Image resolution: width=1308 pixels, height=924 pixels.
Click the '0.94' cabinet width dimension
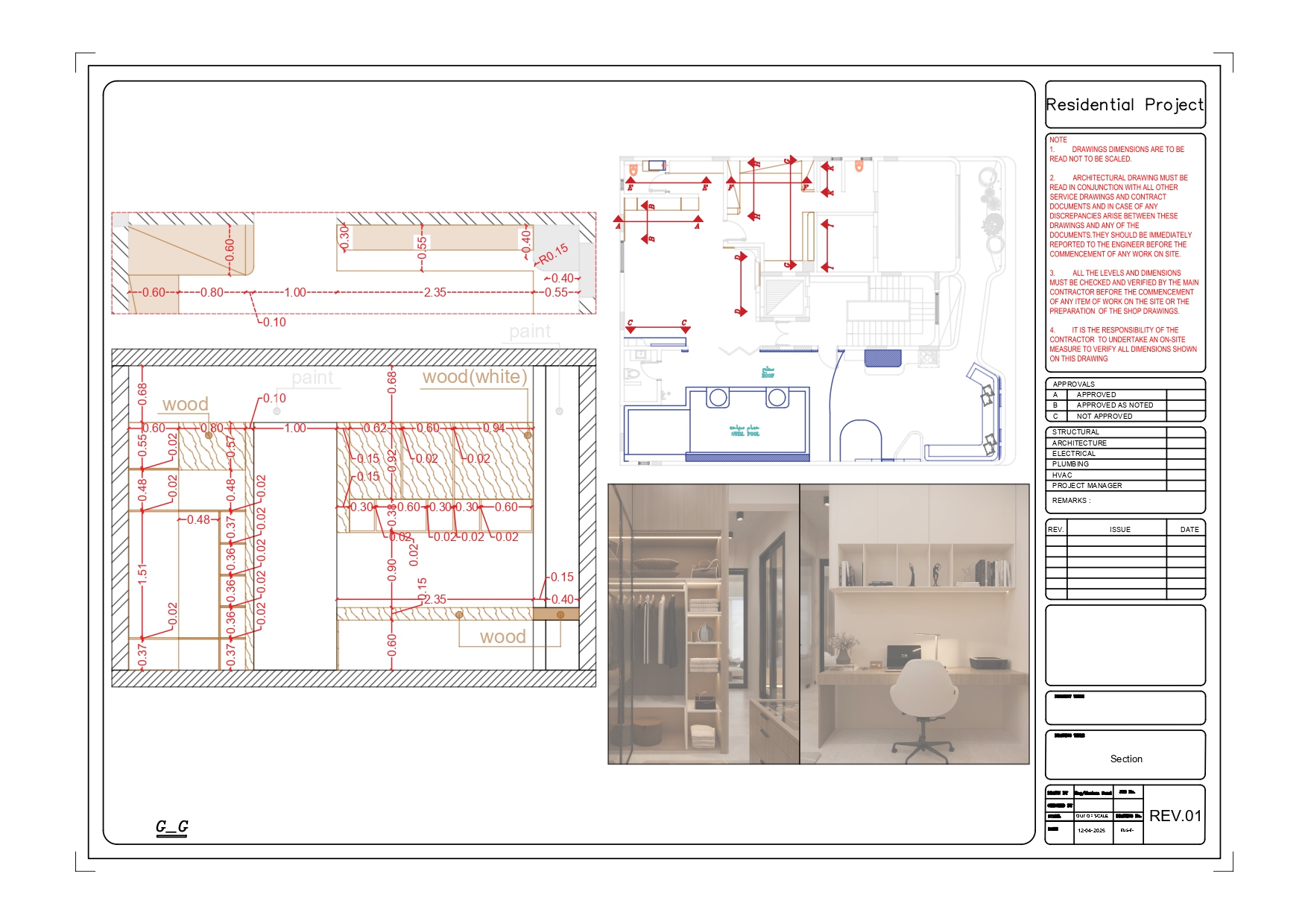(493, 428)
